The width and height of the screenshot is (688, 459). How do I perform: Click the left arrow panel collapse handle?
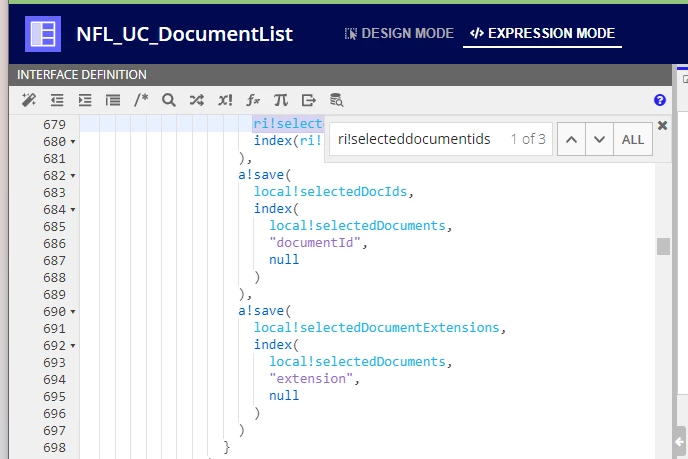tap(679, 442)
